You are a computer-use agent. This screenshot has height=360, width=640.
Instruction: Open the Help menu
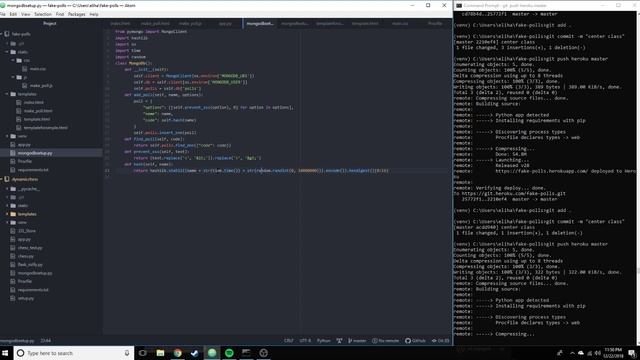[x=94, y=14]
